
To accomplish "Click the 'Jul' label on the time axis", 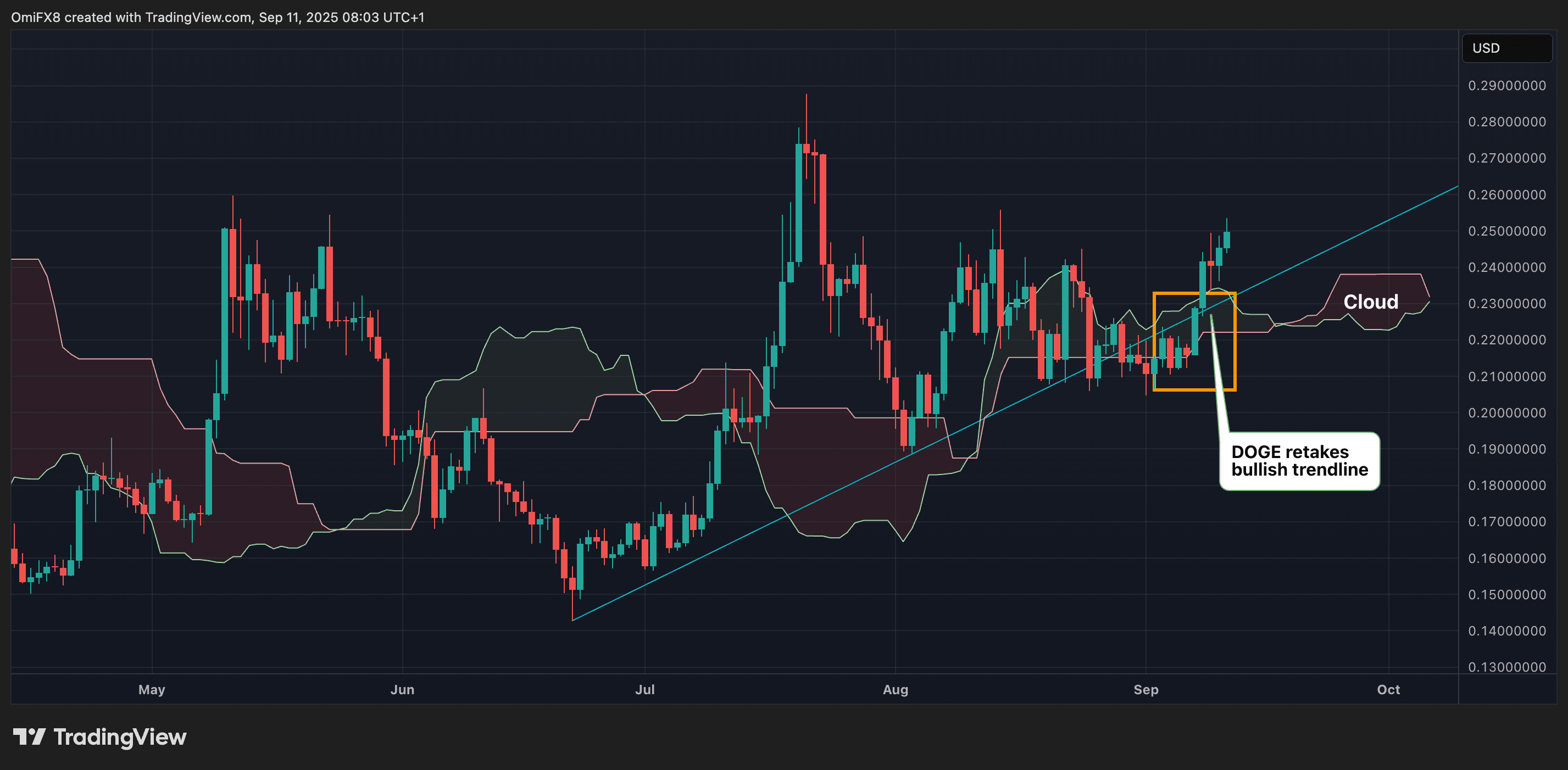I will pyautogui.click(x=645, y=690).
